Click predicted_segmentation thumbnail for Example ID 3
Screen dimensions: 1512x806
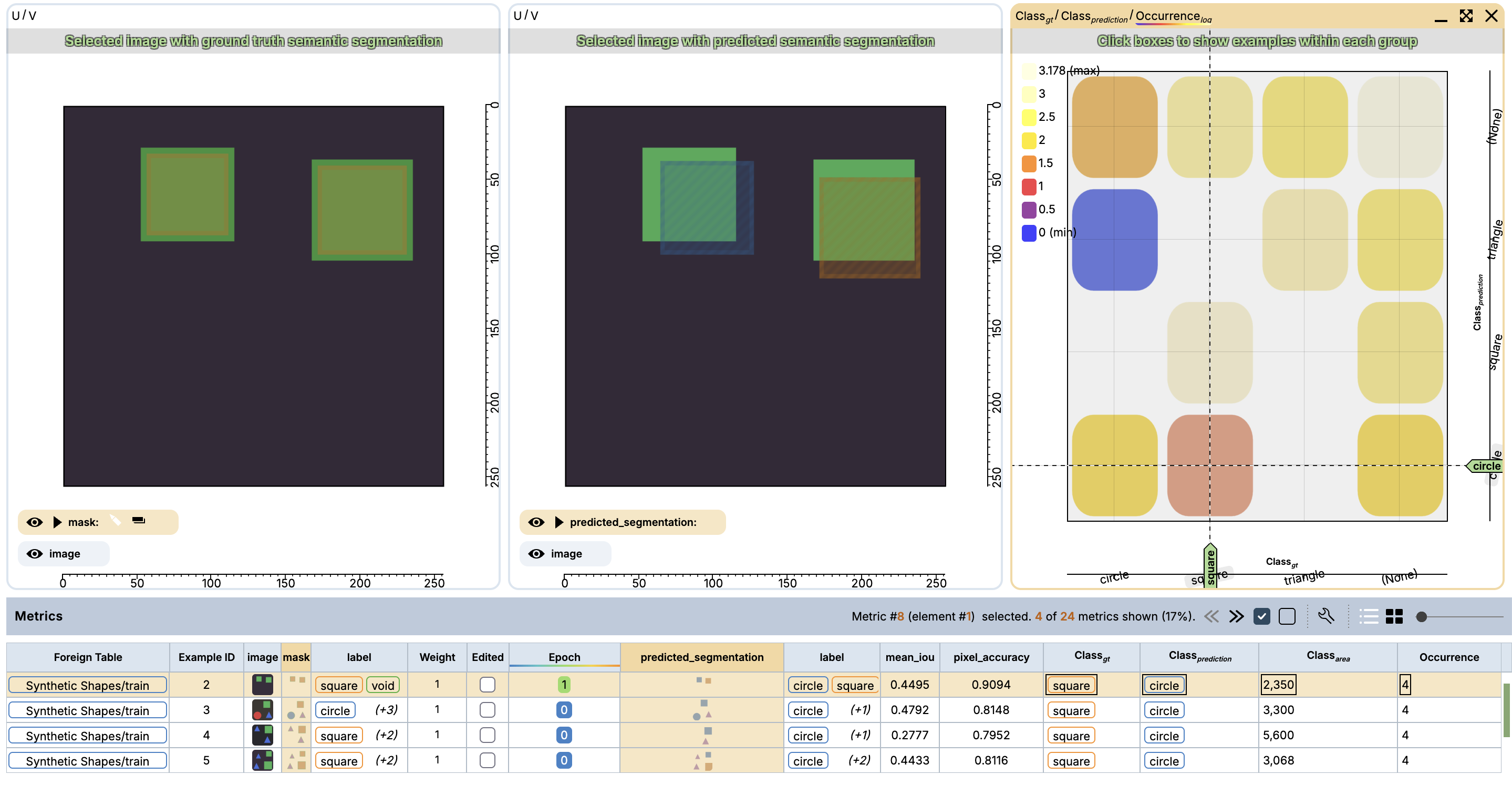[x=702, y=710]
